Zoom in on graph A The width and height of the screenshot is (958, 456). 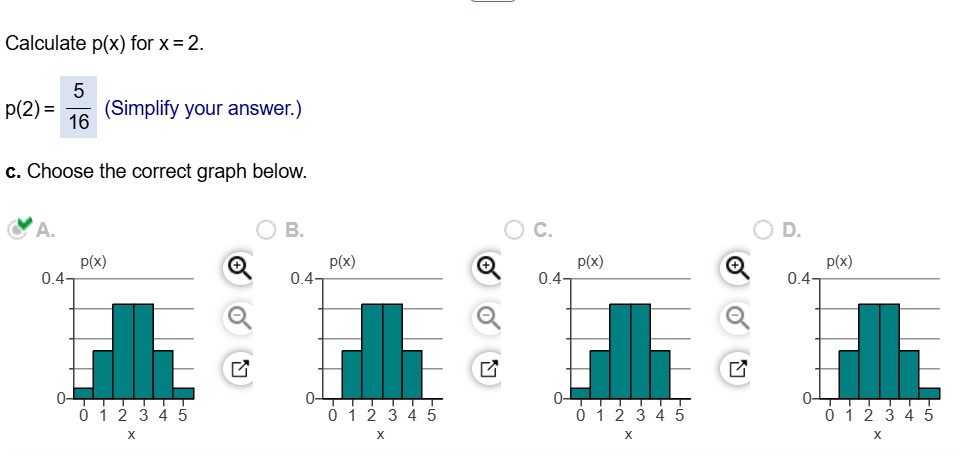239,267
